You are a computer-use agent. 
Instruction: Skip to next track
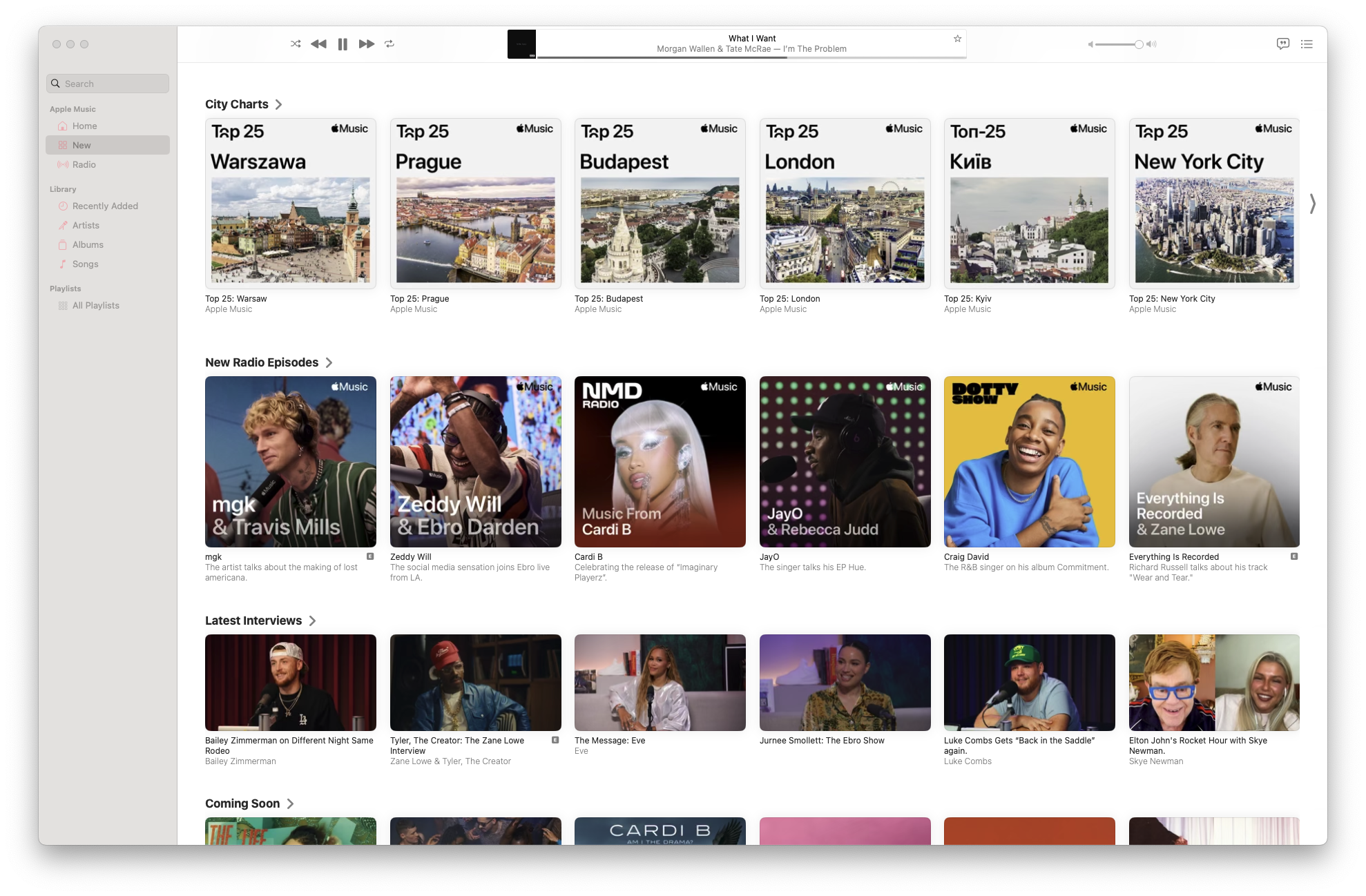click(367, 43)
